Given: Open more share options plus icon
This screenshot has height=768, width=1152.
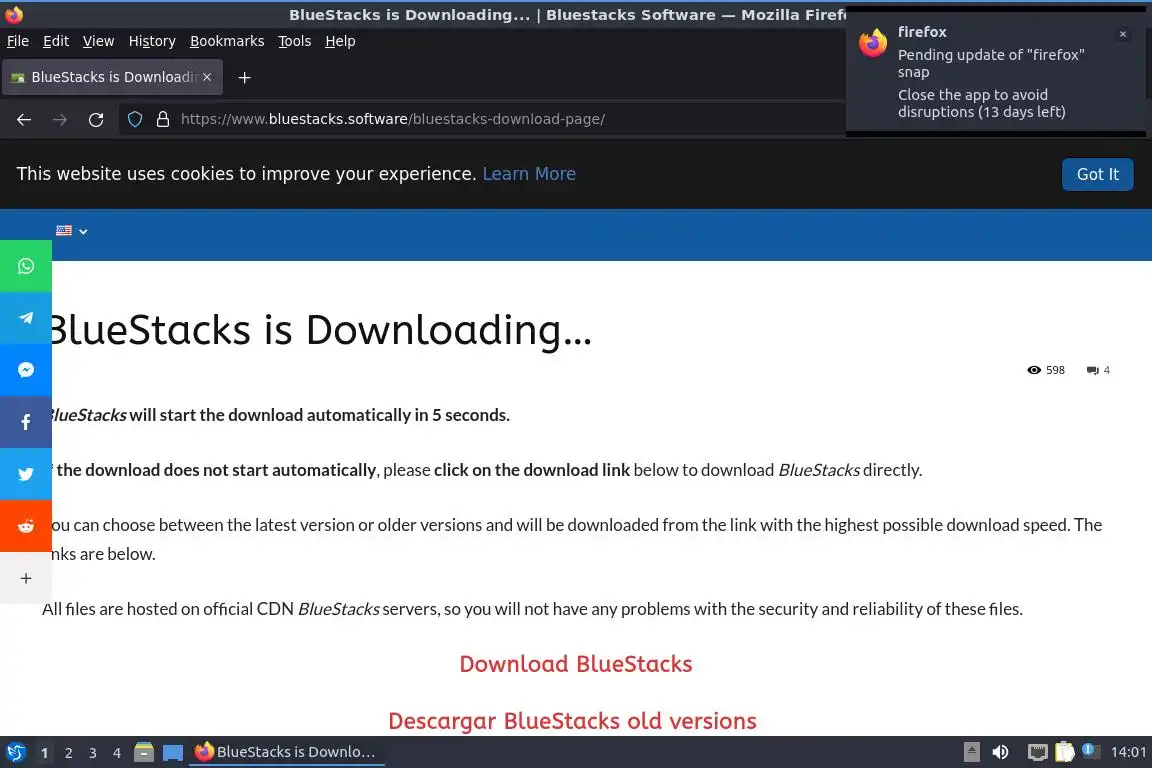Looking at the screenshot, I should [x=26, y=578].
